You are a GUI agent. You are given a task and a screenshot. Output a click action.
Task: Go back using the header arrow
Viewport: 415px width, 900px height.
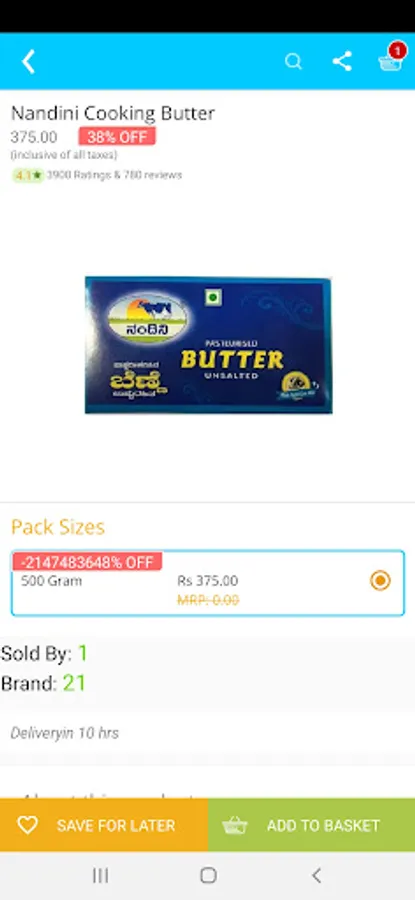[x=28, y=61]
